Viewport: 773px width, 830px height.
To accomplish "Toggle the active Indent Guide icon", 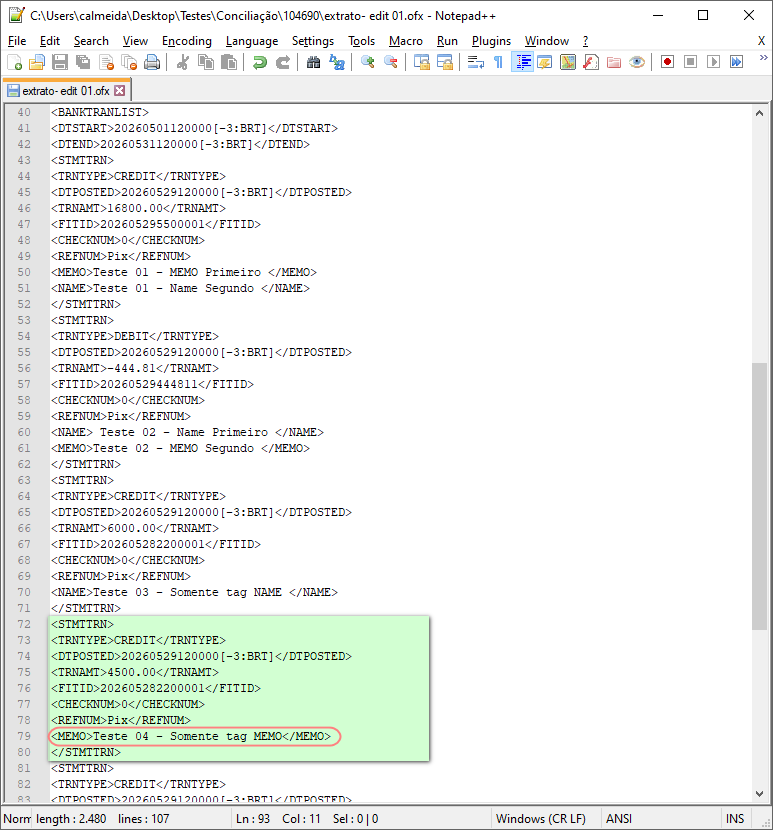I will pyautogui.click(x=522, y=62).
